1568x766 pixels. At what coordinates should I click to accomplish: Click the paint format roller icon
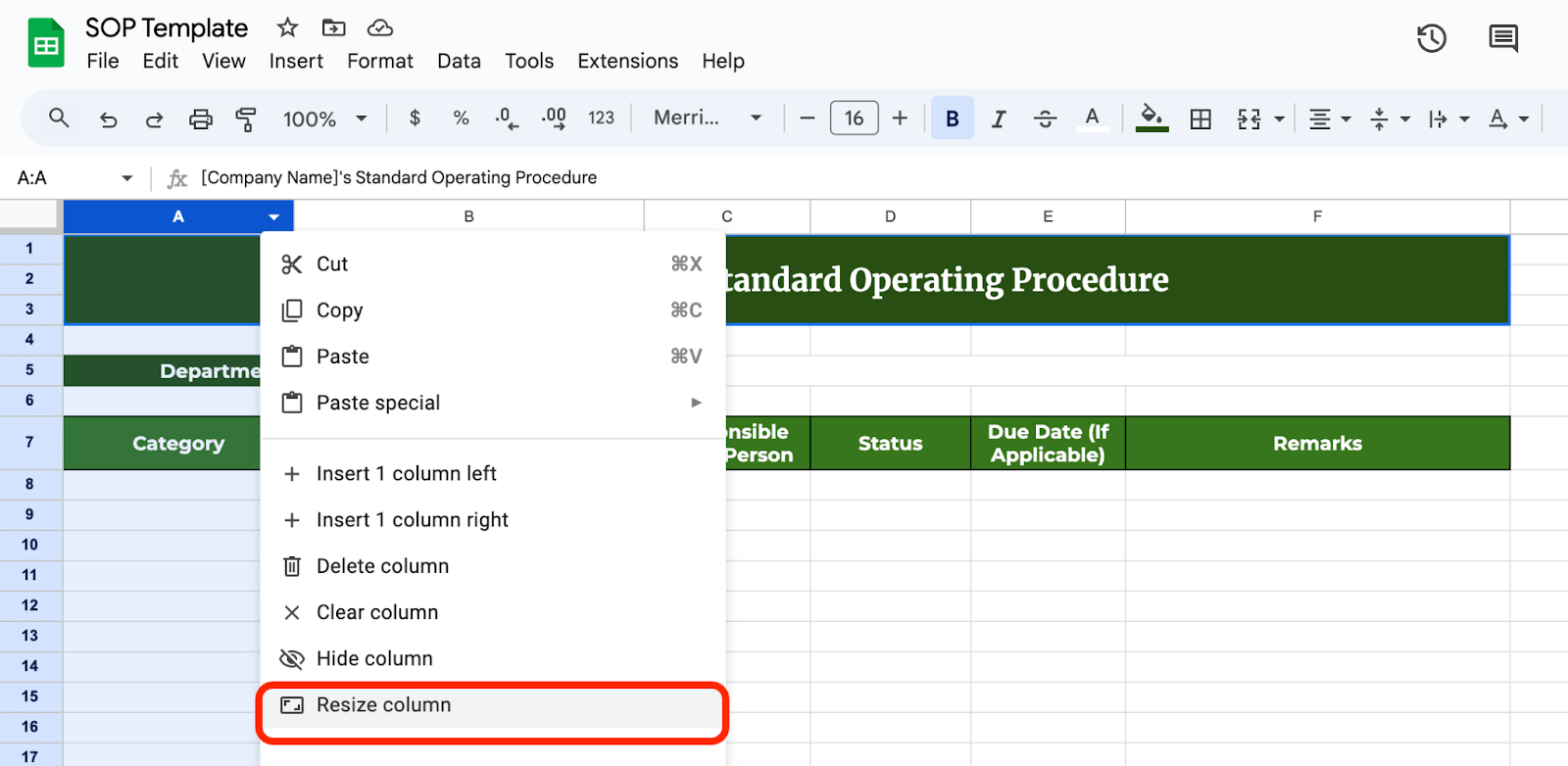246,119
